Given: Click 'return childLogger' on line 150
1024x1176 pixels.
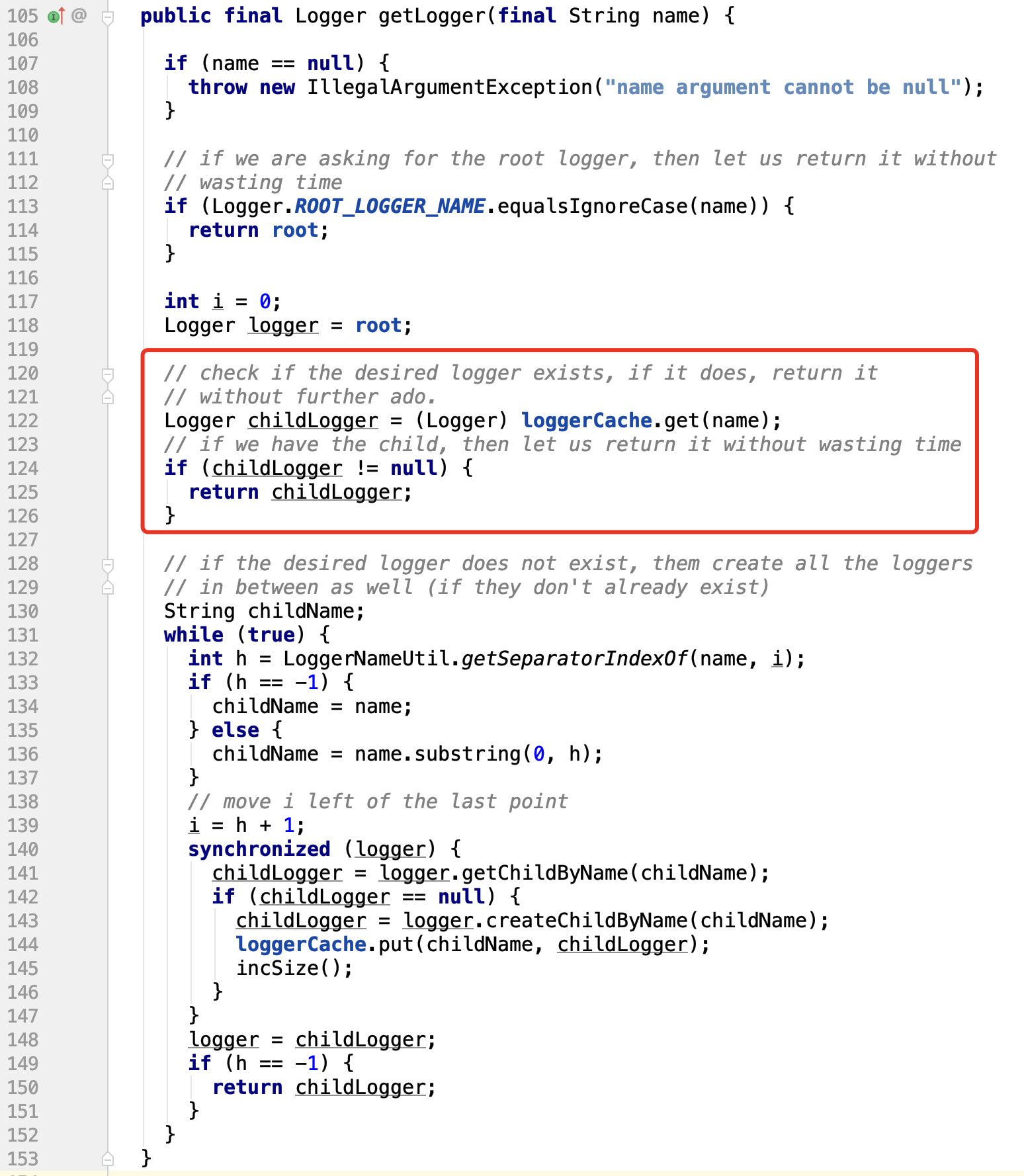Looking at the screenshot, I should 324,1087.
